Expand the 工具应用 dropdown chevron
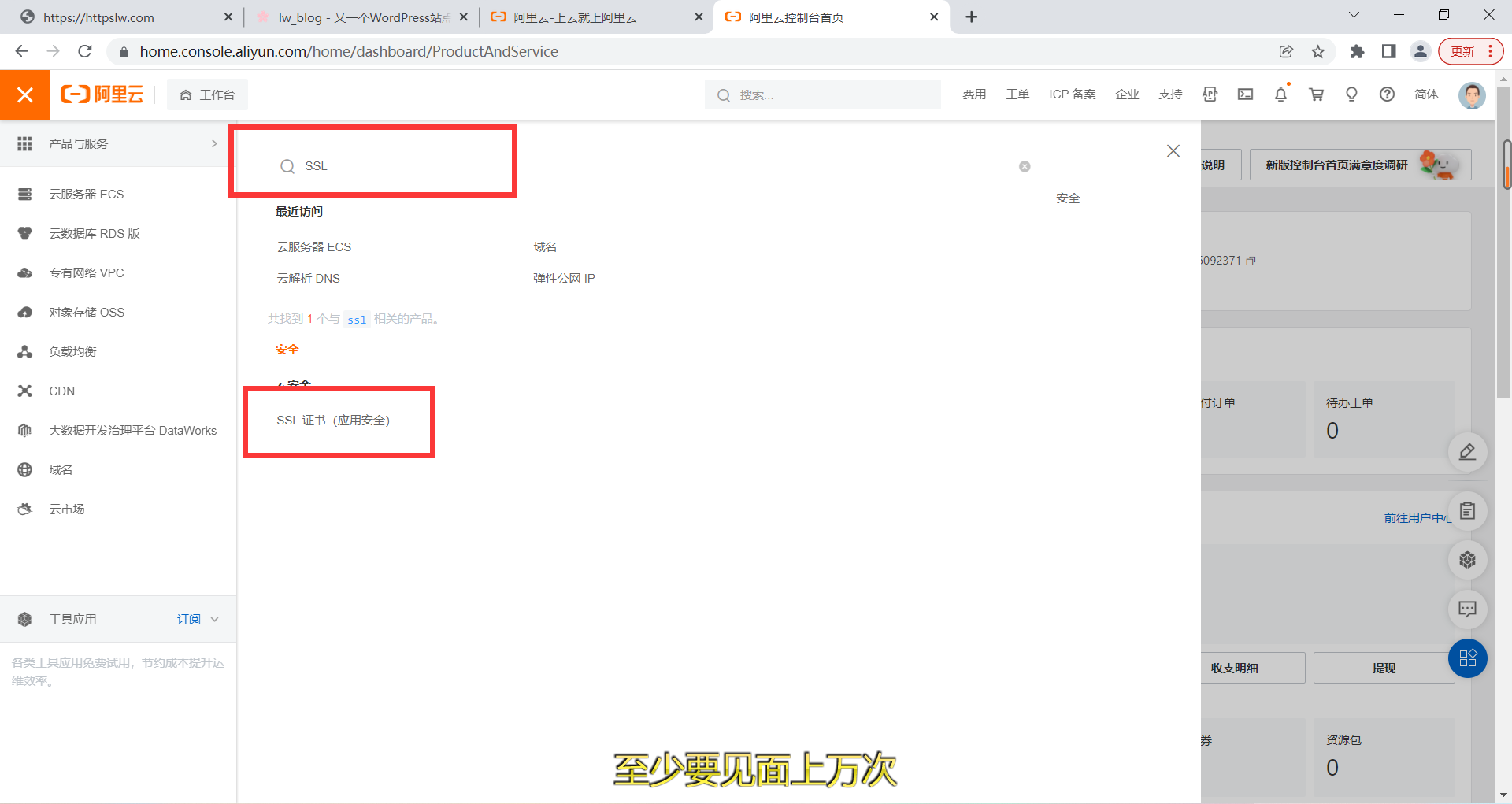Image resolution: width=1512 pixels, height=804 pixels. pos(214,619)
